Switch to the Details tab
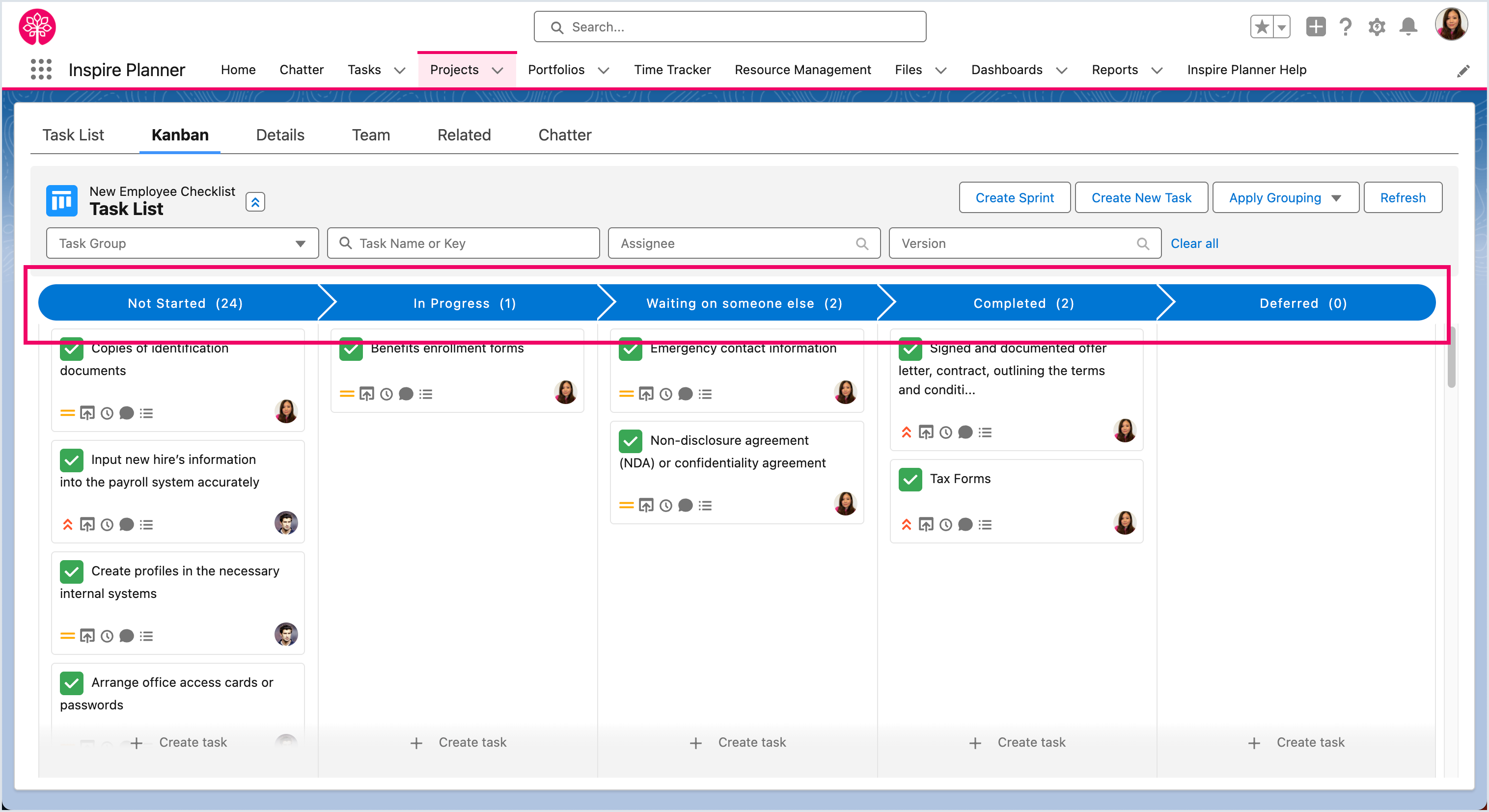This screenshot has height=812, width=1489. click(x=280, y=135)
